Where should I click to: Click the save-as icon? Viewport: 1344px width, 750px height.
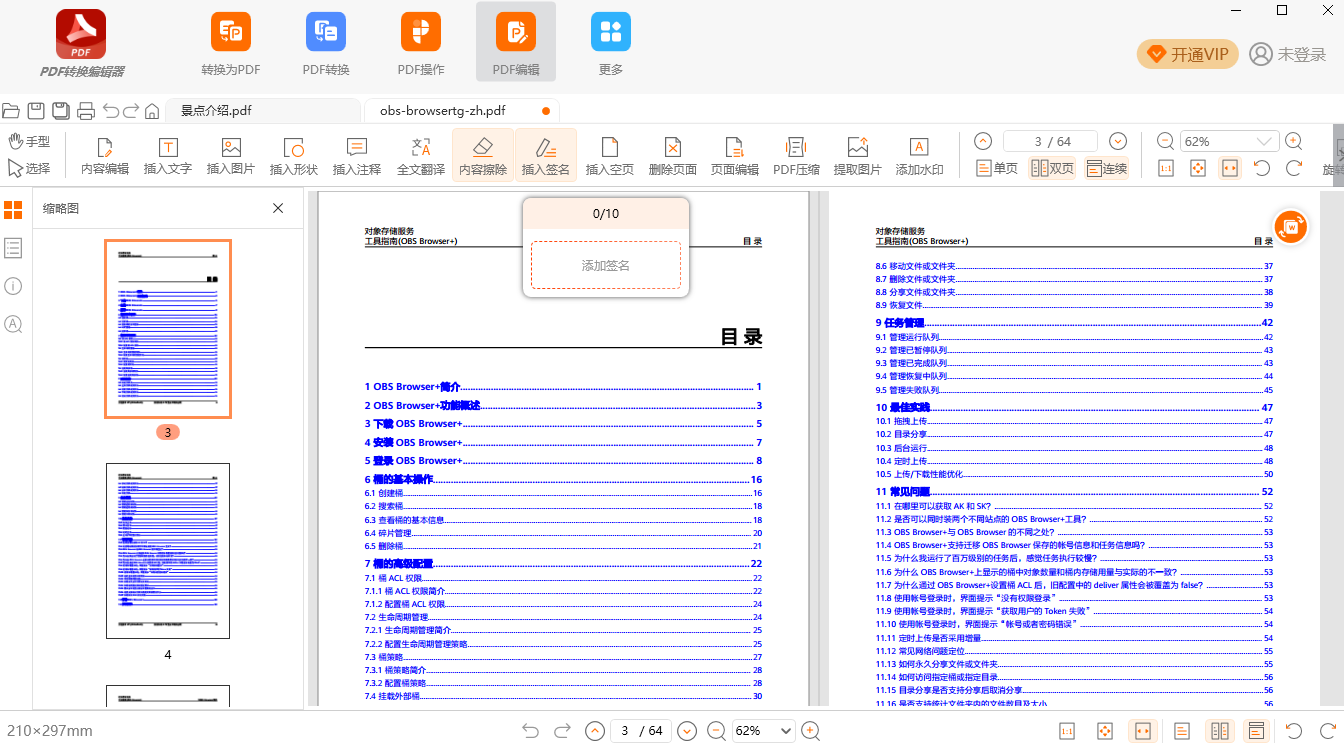pos(61,110)
